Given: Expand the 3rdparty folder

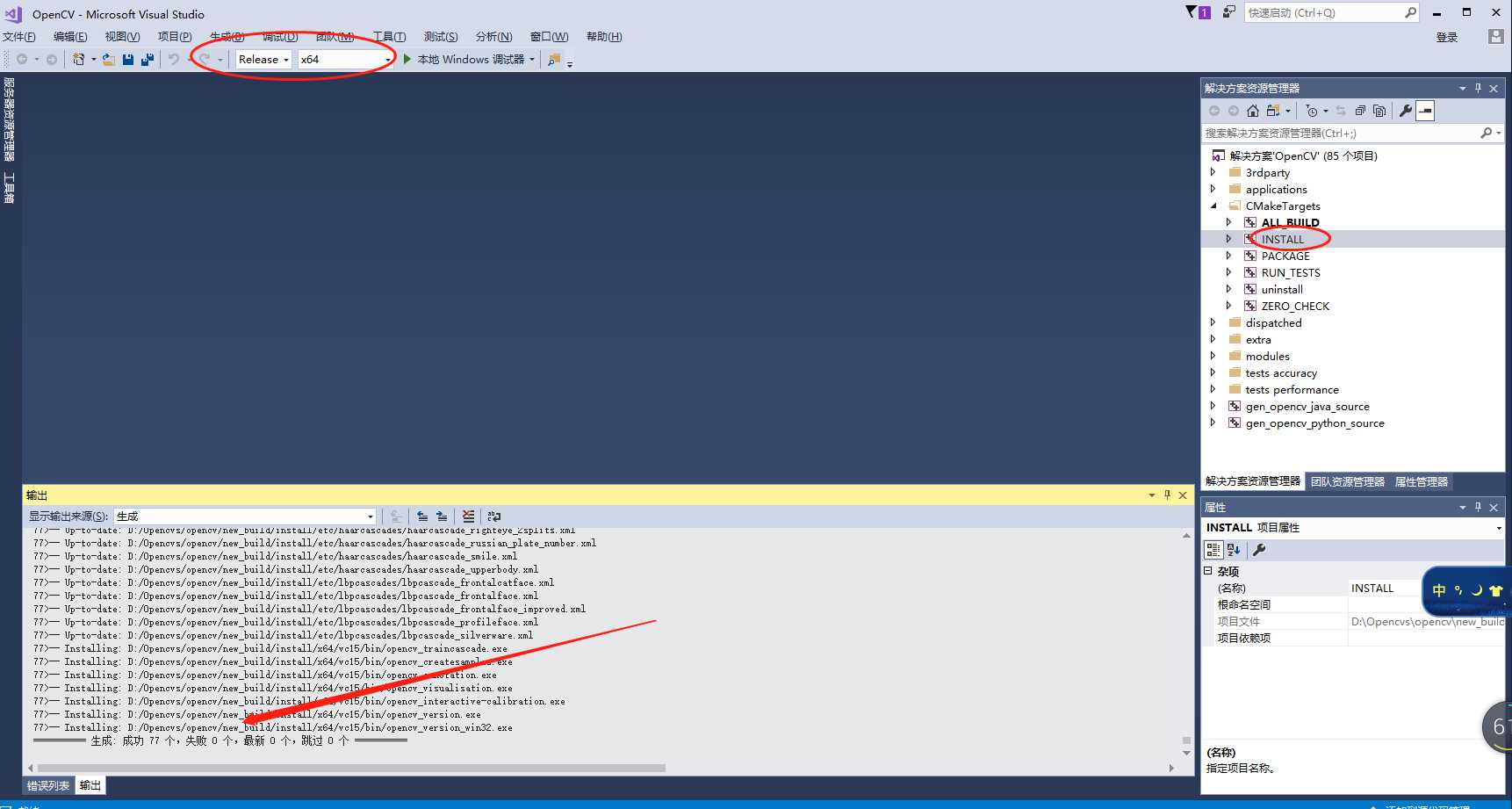Looking at the screenshot, I should [x=1213, y=172].
